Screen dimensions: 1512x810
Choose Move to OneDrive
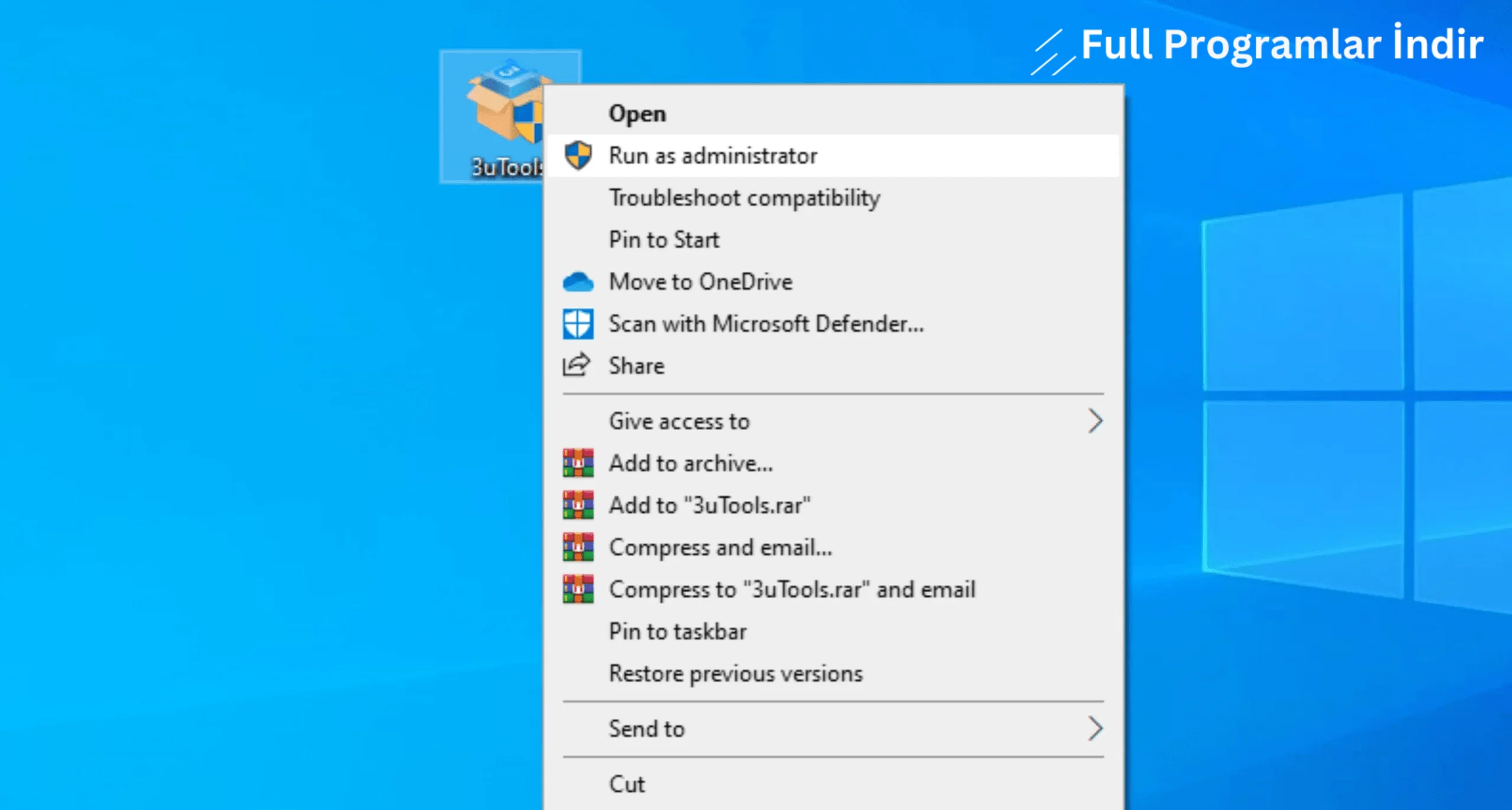[x=833, y=282]
